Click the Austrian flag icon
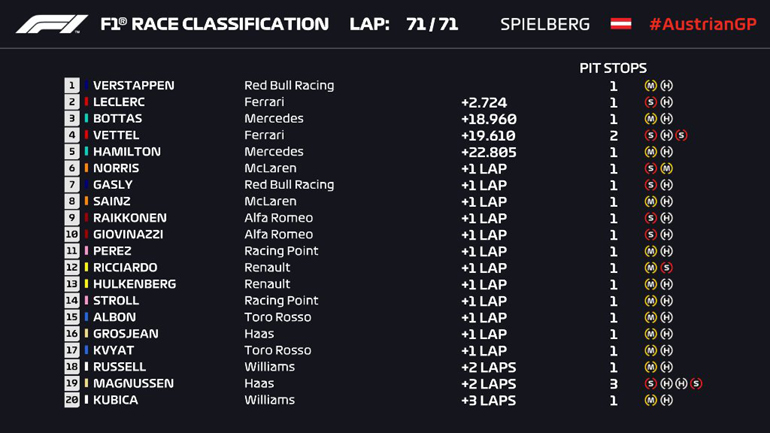Viewport: 770px width, 433px height. [621, 24]
